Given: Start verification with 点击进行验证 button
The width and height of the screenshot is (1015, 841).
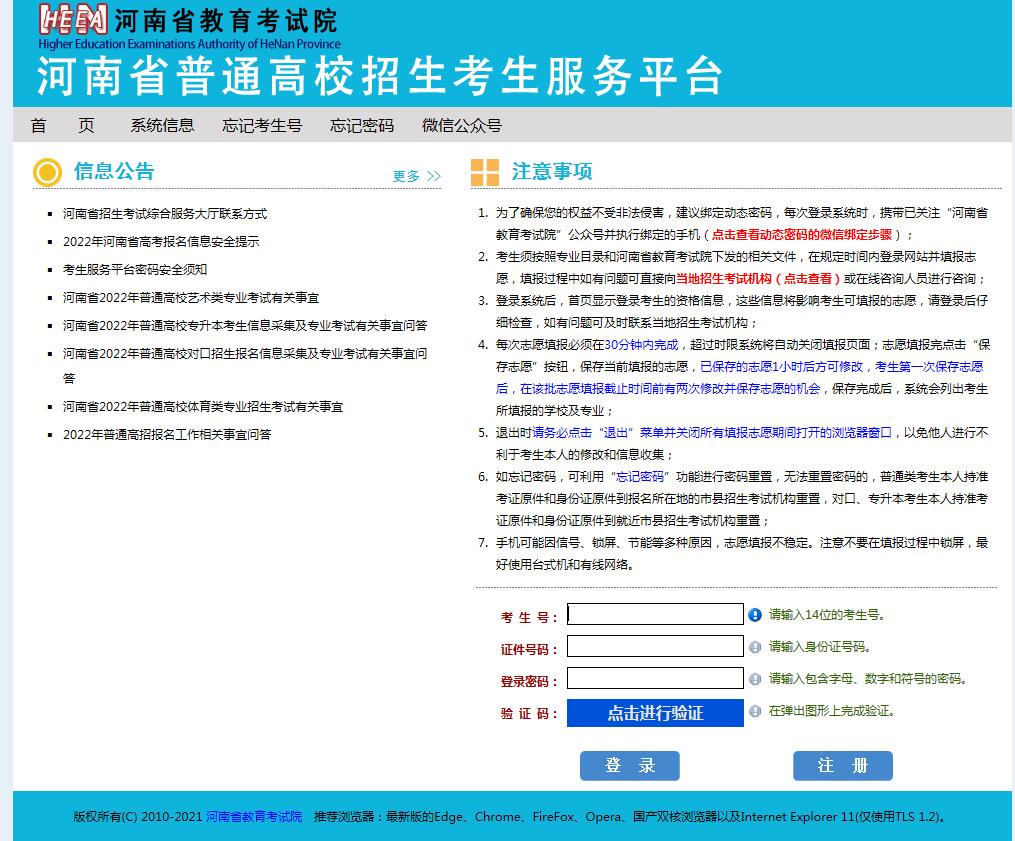Looking at the screenshot, I should [655, 713].
